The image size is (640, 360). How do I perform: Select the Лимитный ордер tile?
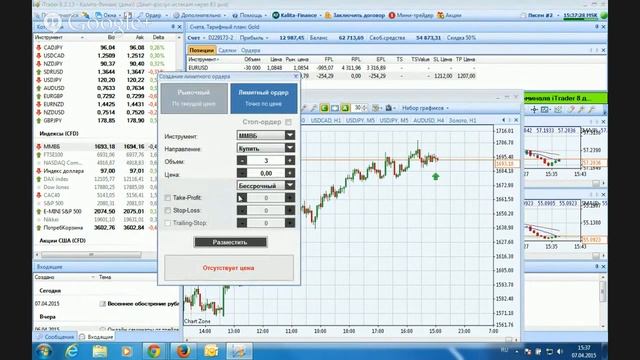264,98
